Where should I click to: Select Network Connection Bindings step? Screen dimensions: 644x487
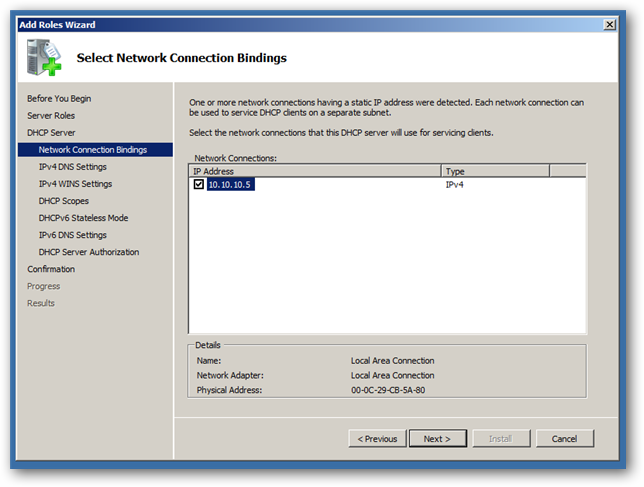[95, 150]
